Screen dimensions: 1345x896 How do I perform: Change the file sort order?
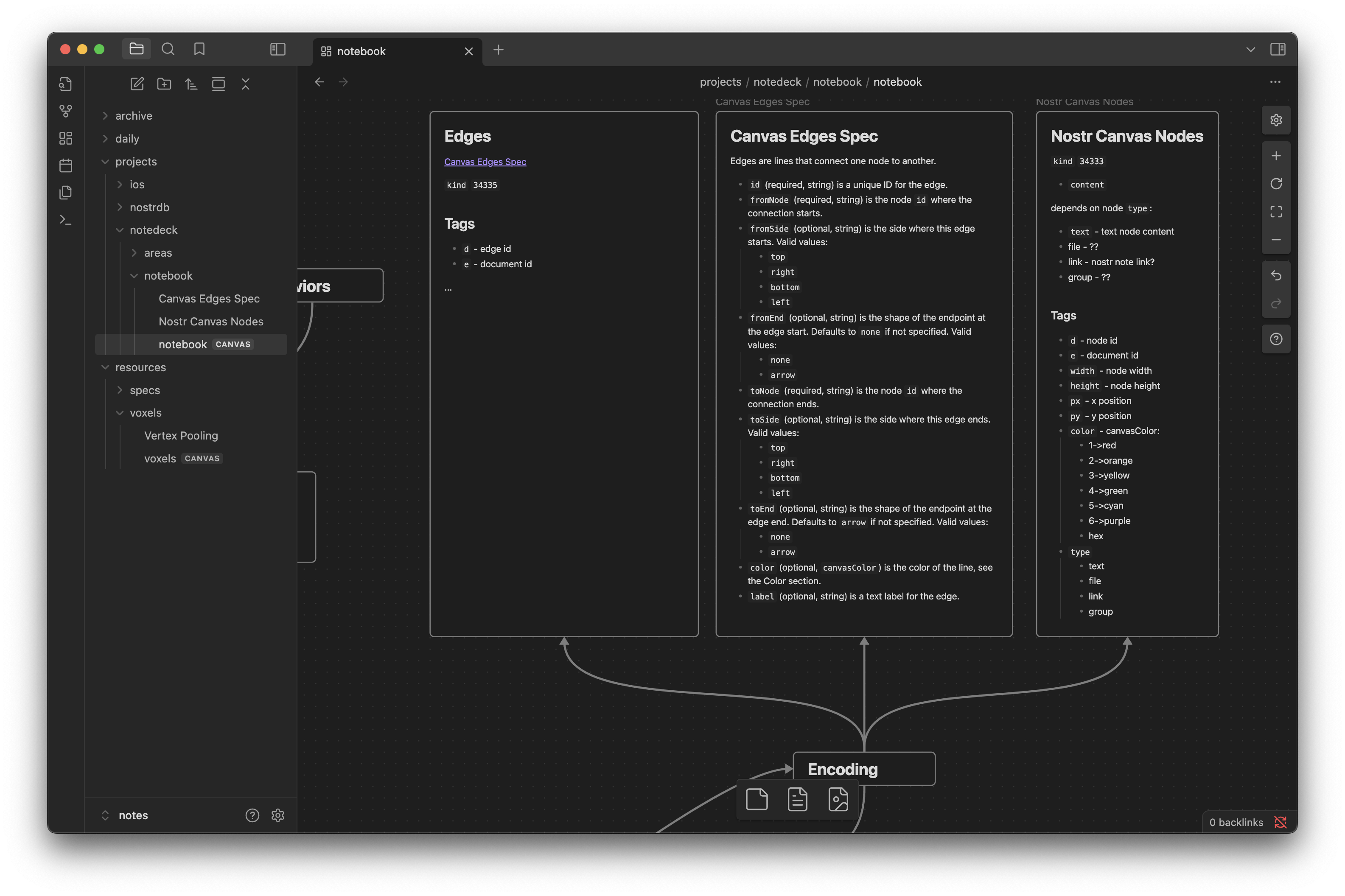point(191,84)
